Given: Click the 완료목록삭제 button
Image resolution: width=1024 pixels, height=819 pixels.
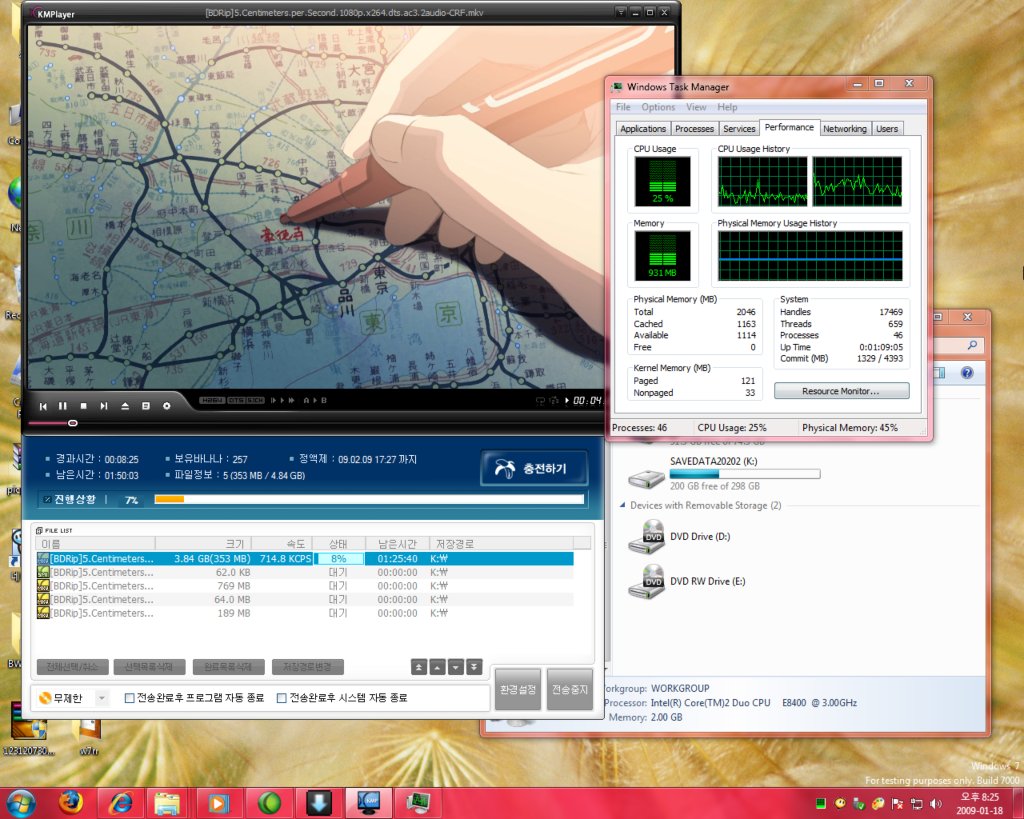Looking at the screenshot, I should point(229,667).
